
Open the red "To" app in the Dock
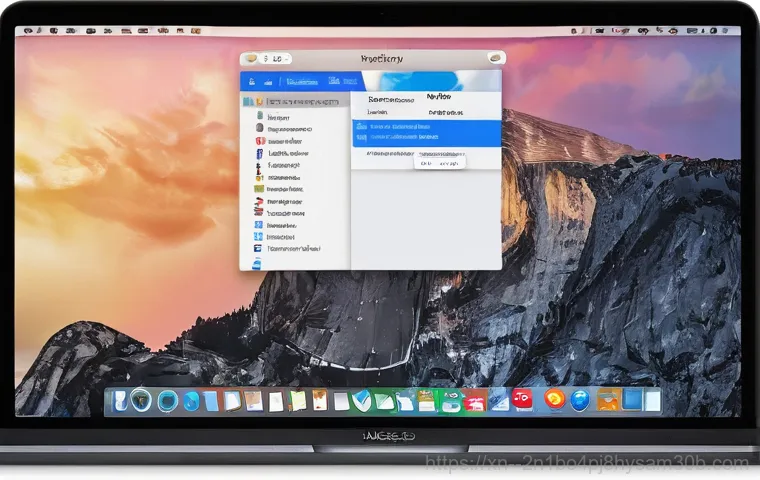522,400
